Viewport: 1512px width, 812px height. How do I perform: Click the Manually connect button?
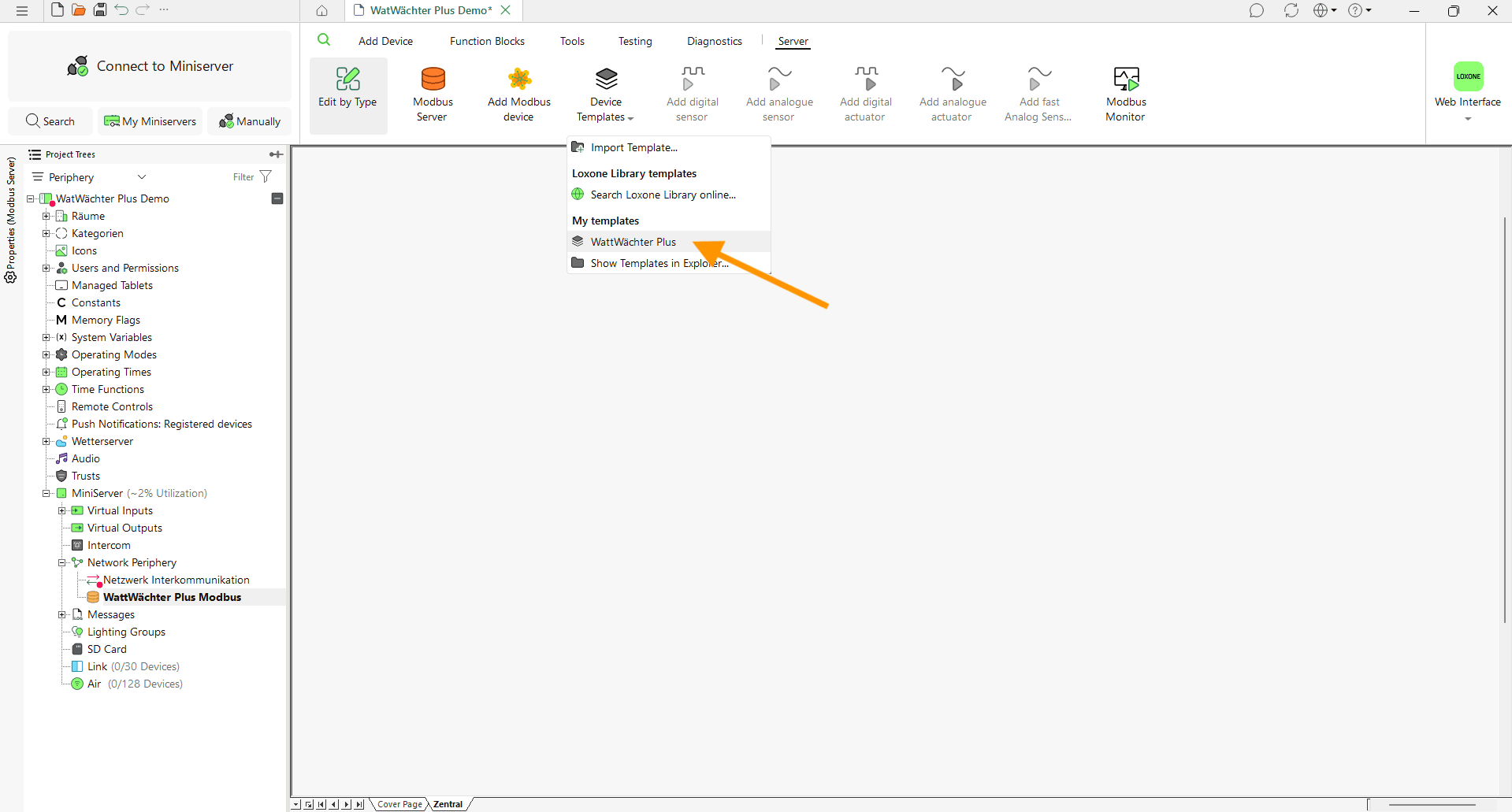(x=250, y=121)
